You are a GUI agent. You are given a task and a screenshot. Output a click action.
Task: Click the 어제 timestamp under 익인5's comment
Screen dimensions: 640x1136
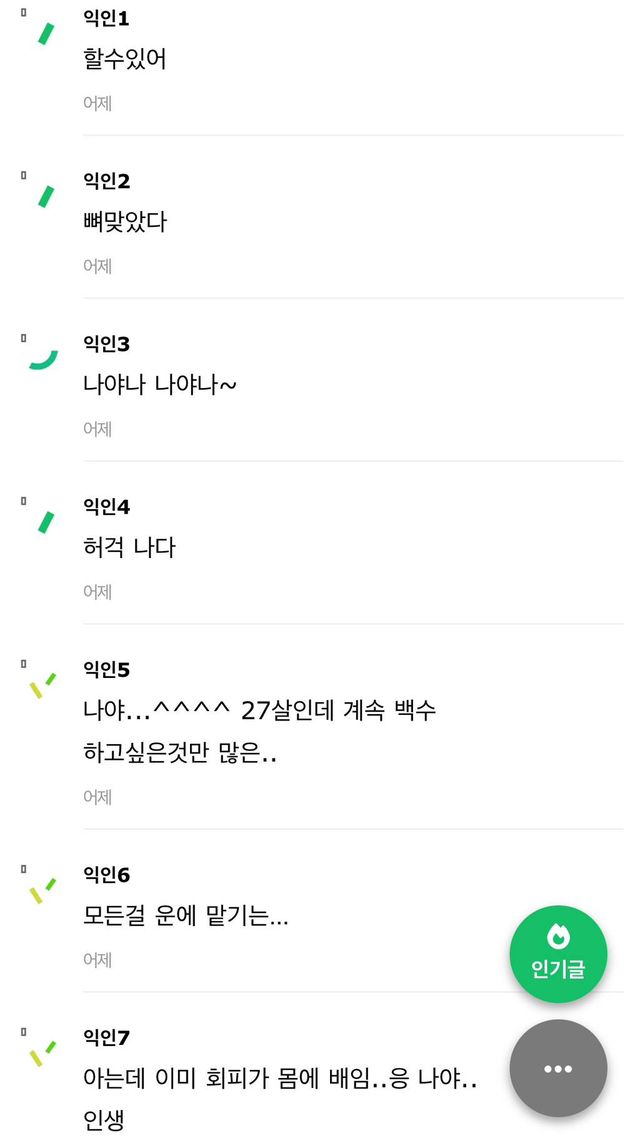tap(97, 796)
